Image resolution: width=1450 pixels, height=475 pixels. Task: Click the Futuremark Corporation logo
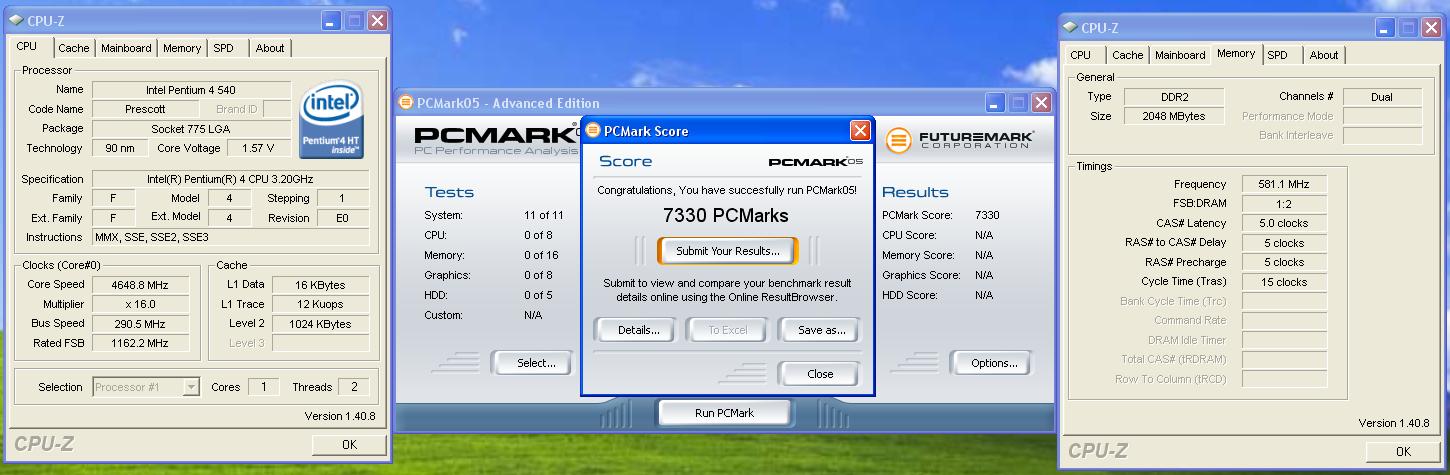pos(960,140)
